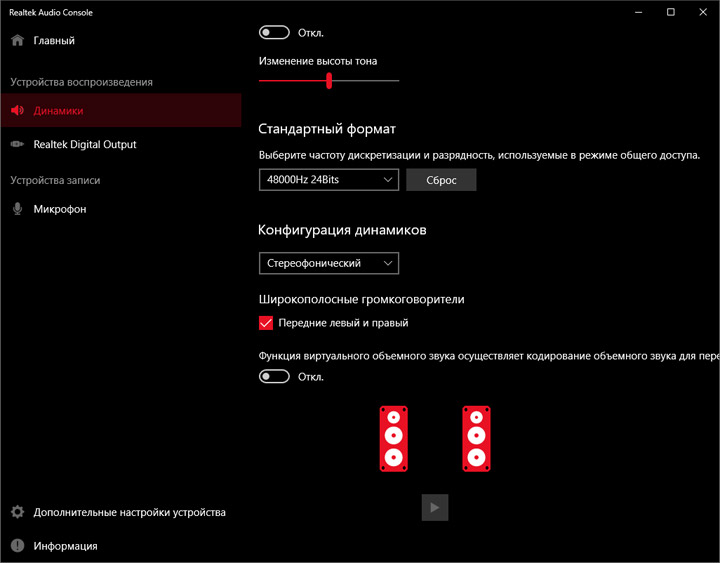Viewport: 720px width, 563px height.
Task: Open the Информация page
Action: (x=121, y=546)
